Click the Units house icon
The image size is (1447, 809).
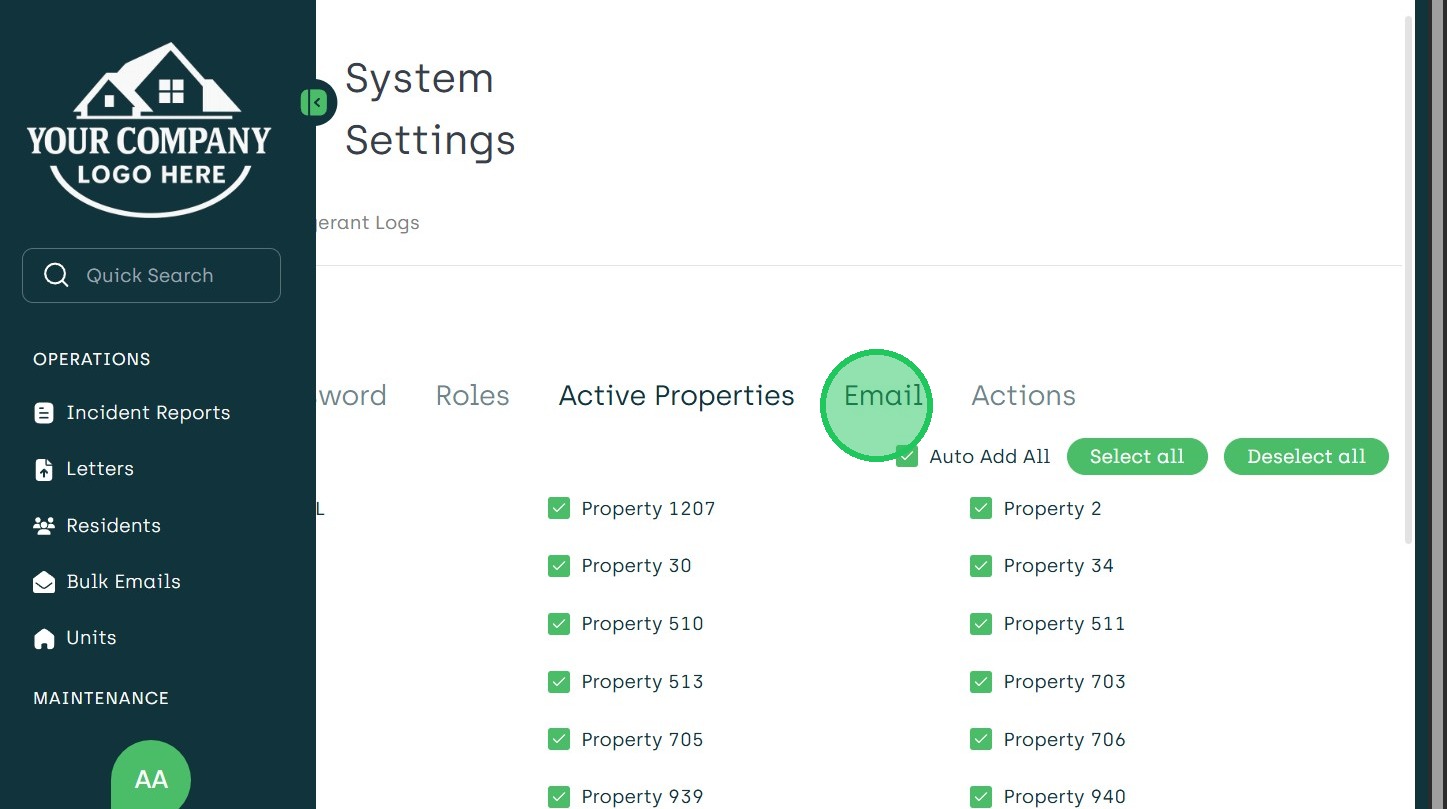[44, 638]
